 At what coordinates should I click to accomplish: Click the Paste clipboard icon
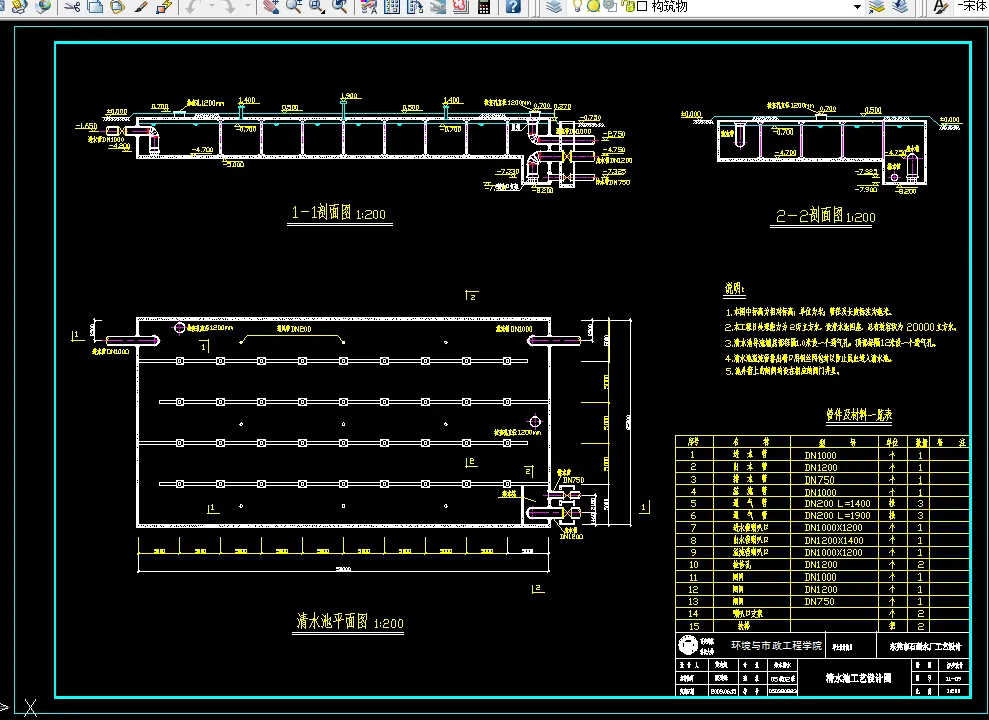click(x=117, y=6)
